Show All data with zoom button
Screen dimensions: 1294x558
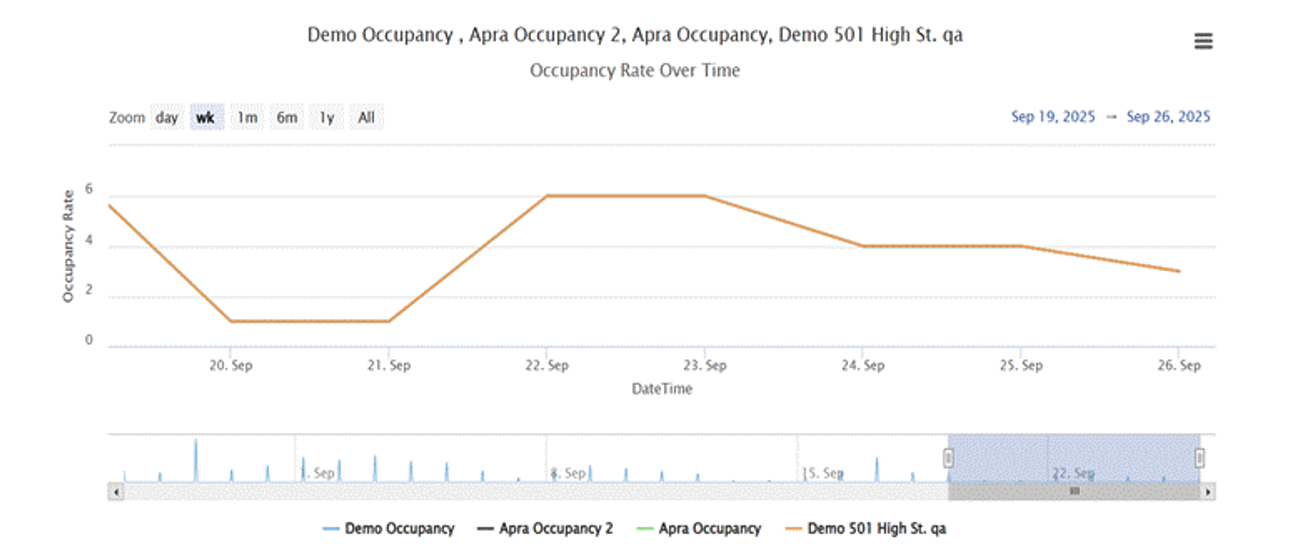click(x=366, y=118)
